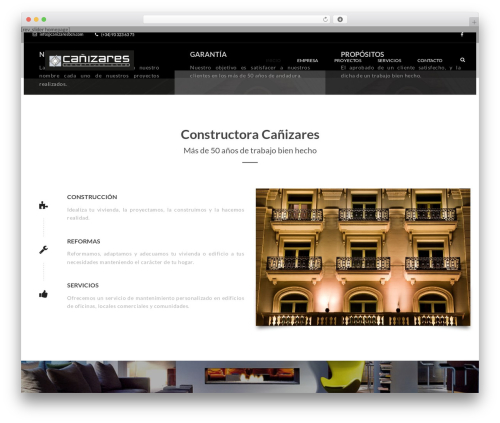Click the email envelope icon in top bar
The image size is (500, 423).
pyautogui.click(x=35, y=34)
